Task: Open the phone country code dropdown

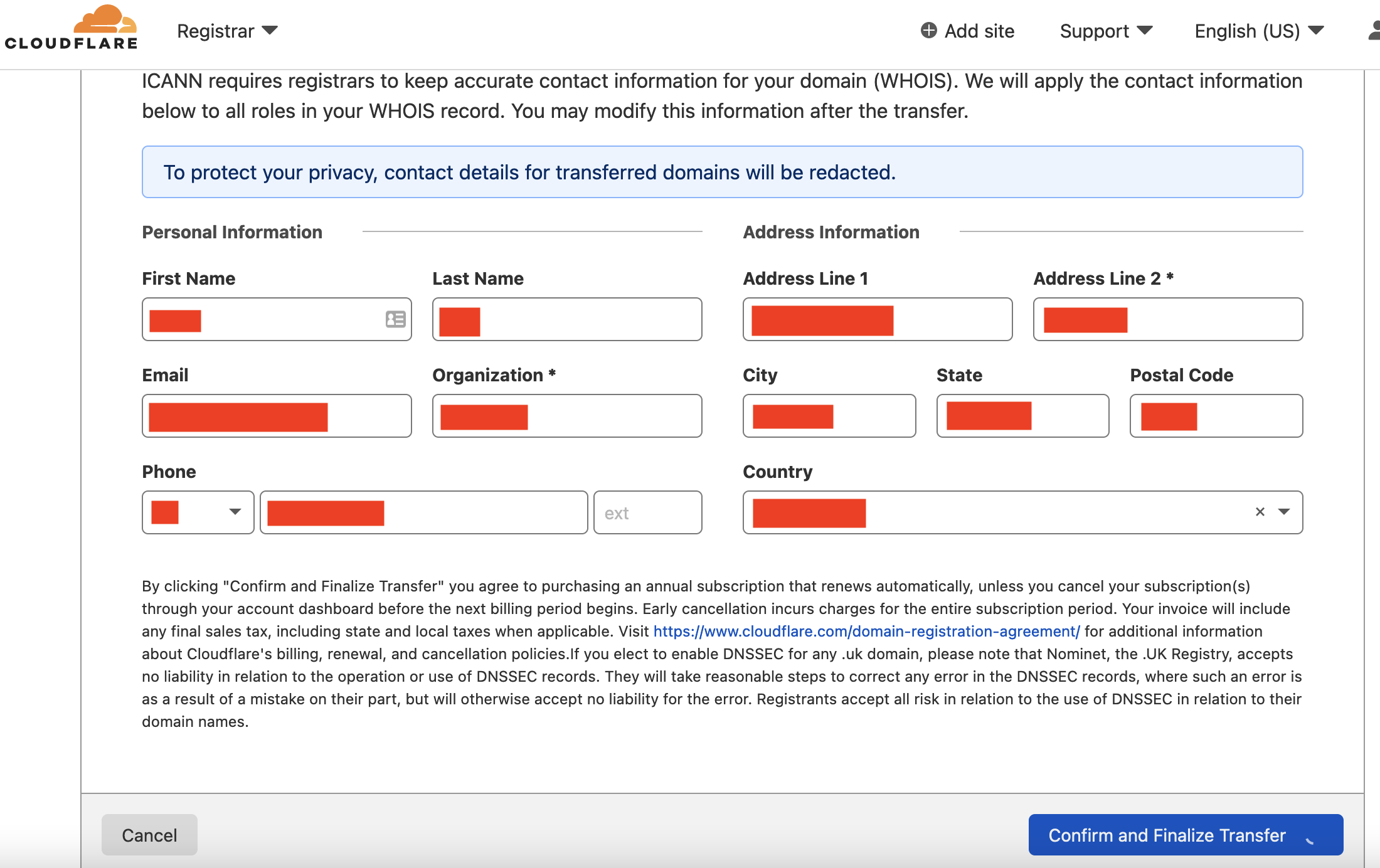Action: 198,512
